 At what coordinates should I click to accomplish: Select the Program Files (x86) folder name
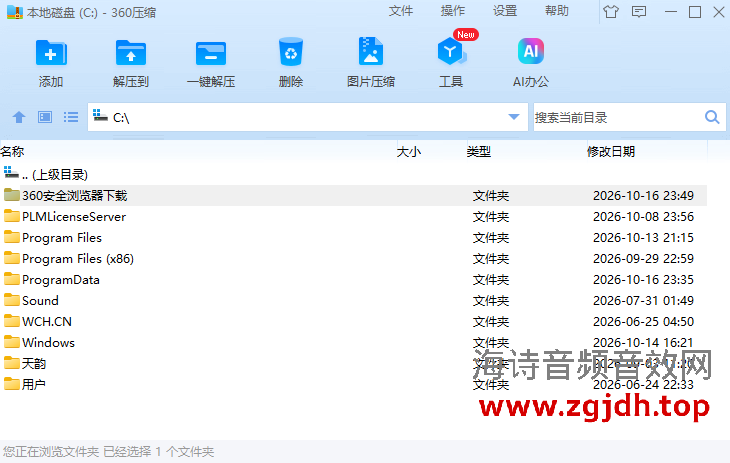click(78, 259)
